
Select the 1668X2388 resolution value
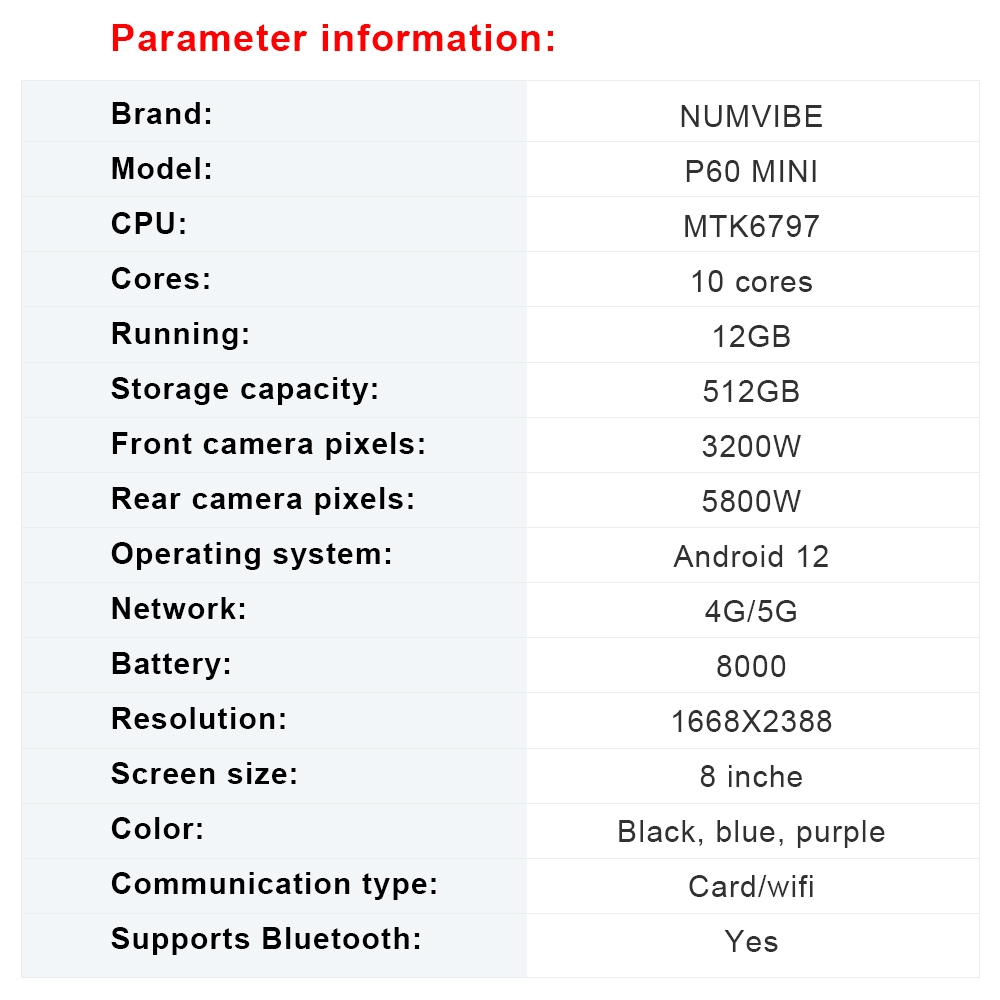pos(751,722)
